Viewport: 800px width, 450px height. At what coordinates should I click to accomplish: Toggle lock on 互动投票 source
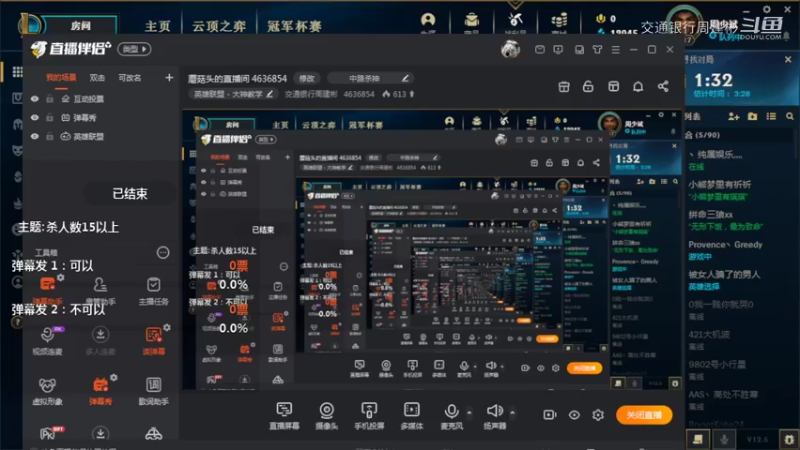coord(49,99)
